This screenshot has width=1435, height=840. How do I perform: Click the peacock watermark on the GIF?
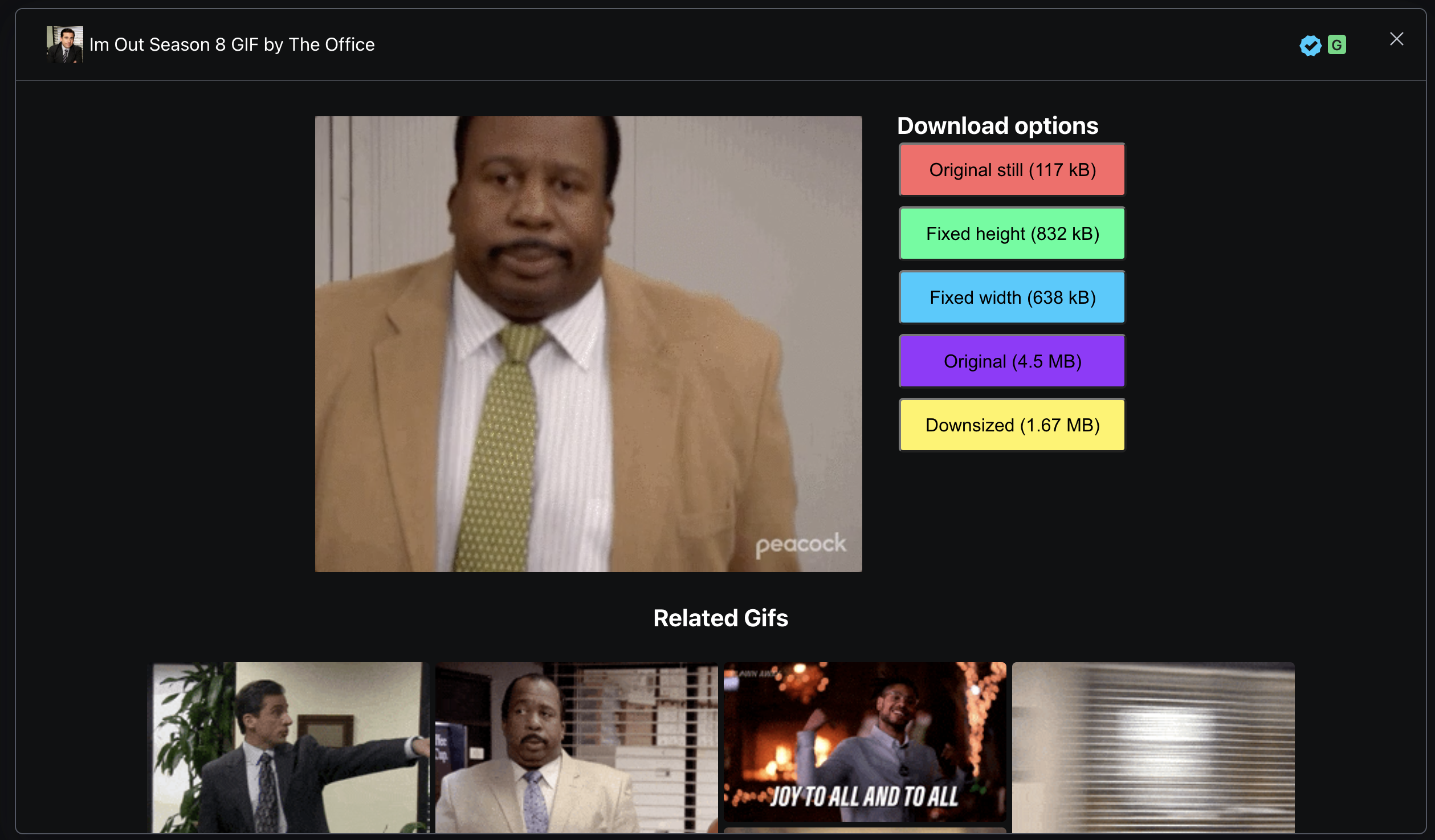click(x=800, y=544)
